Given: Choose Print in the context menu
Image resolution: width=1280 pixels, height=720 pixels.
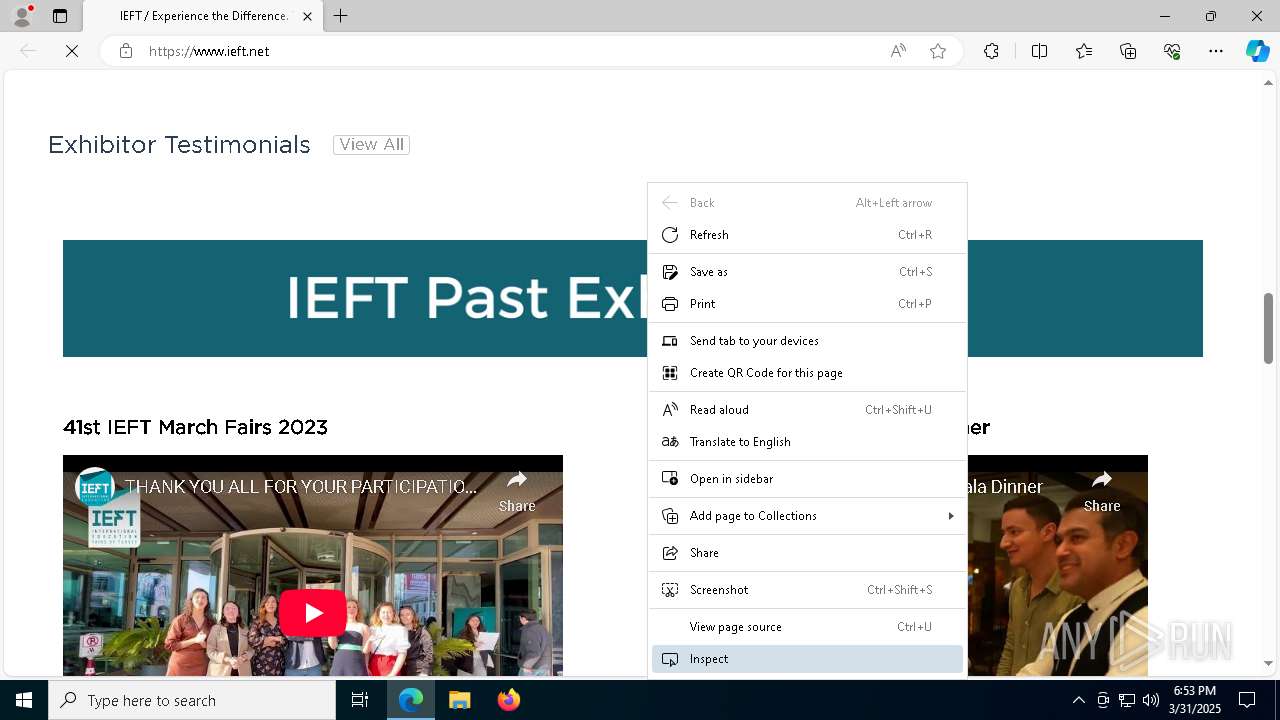Looking at the screenshot, I should pyautogui.click(x=807, y=304).
